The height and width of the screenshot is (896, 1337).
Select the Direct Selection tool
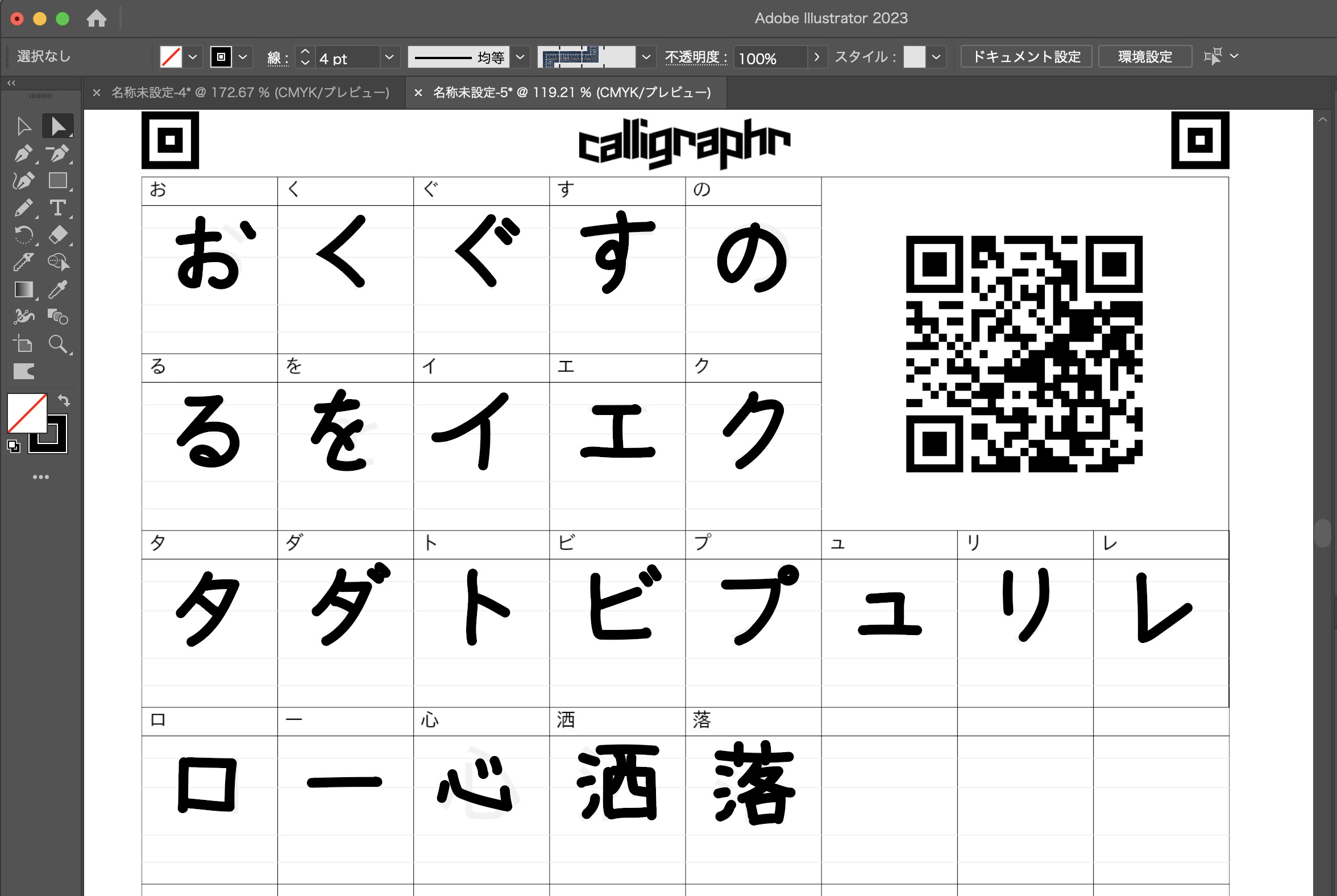click(x=57, y=126)
